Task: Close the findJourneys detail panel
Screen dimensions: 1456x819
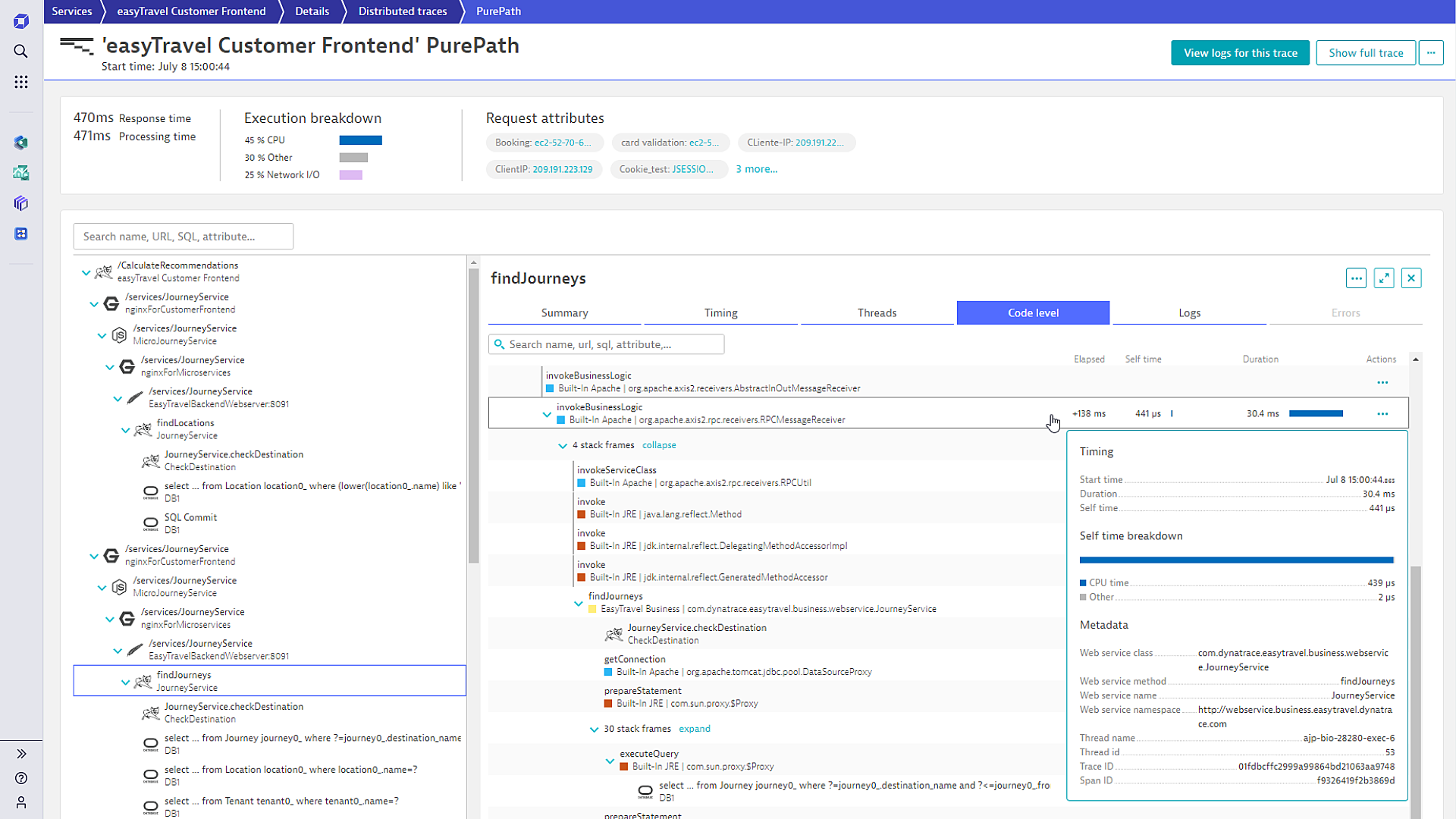Action: (1411, 278)
